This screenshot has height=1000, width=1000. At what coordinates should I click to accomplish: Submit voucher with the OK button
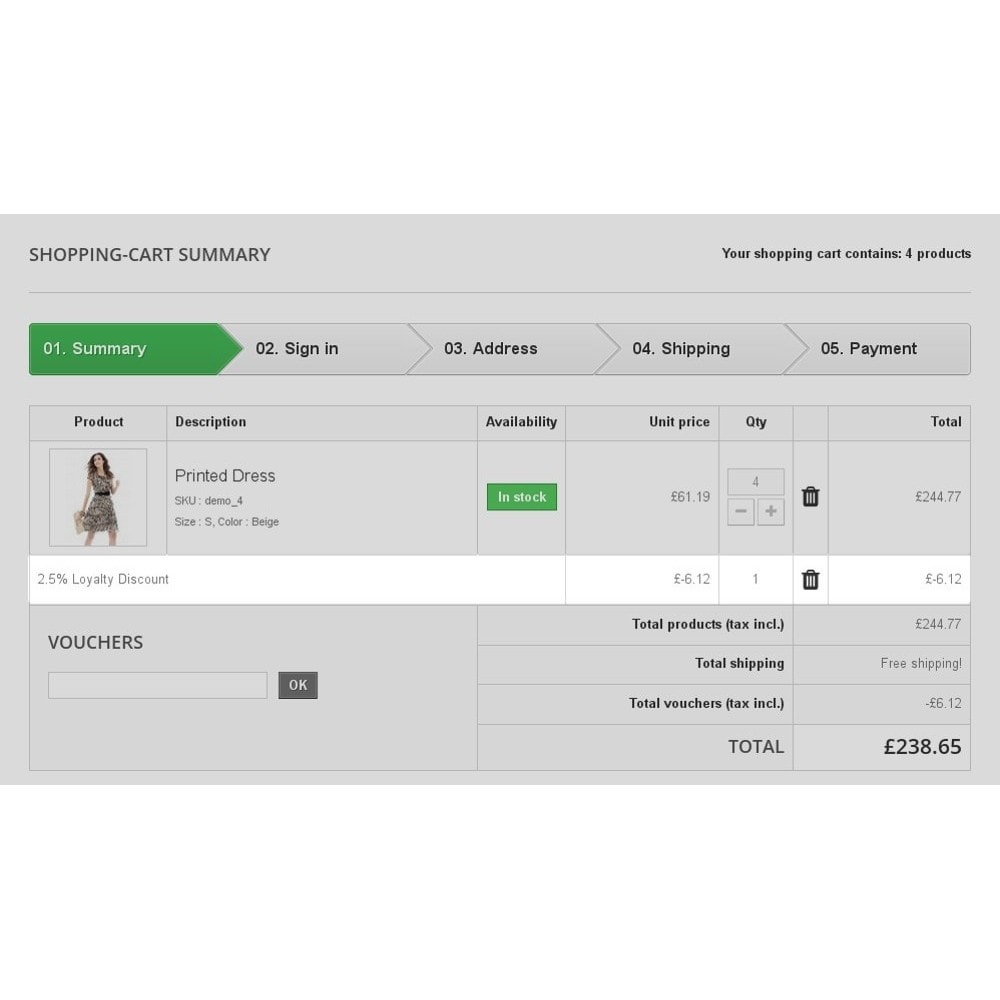pos(298,685)
